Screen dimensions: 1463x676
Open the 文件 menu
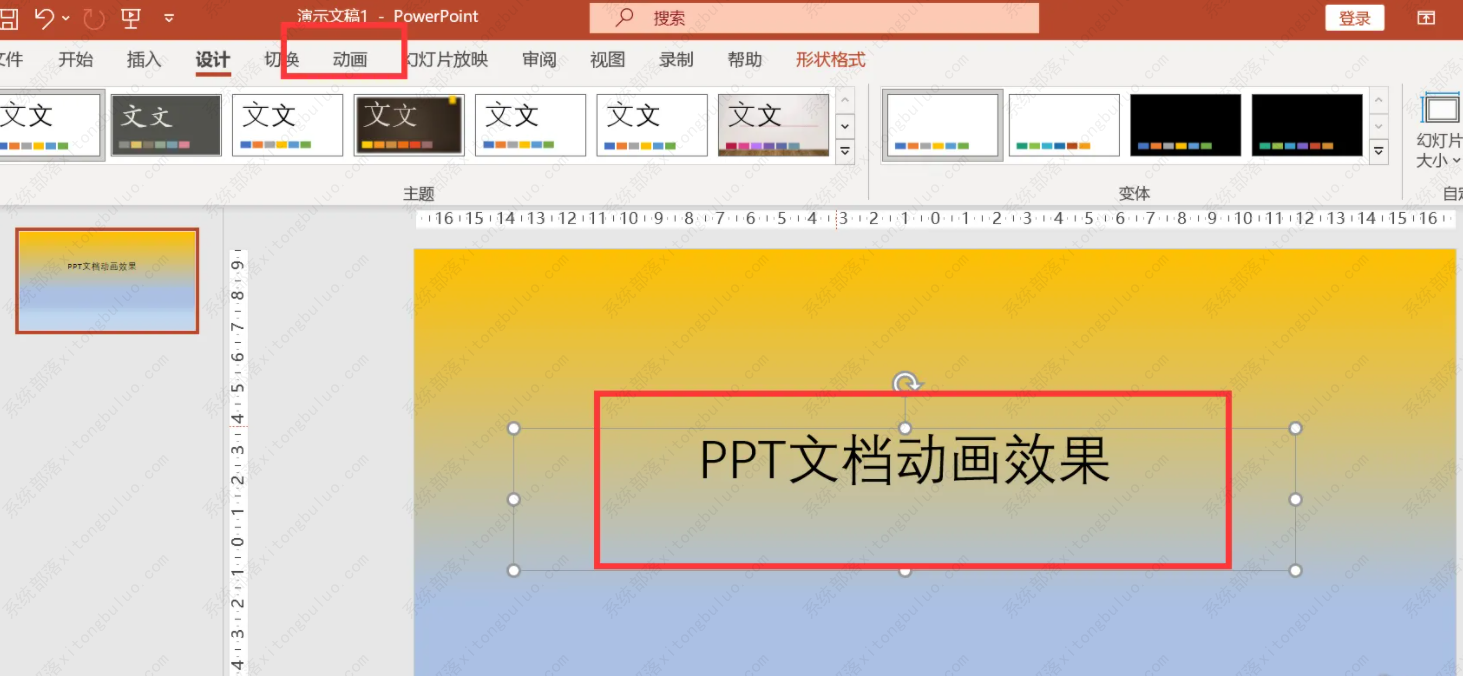[12, 59]
